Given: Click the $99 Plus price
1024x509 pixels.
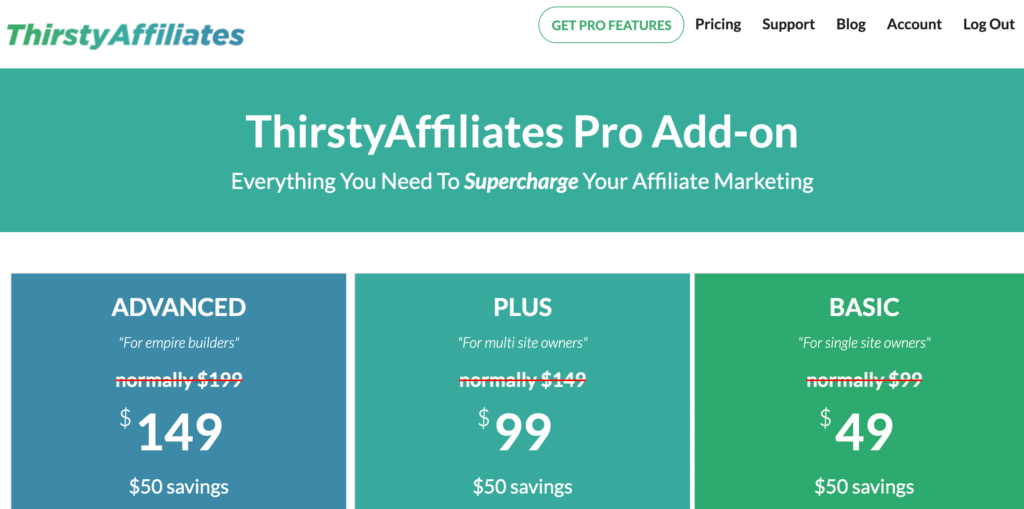Looking at the screenshot, I should [522, 432].
